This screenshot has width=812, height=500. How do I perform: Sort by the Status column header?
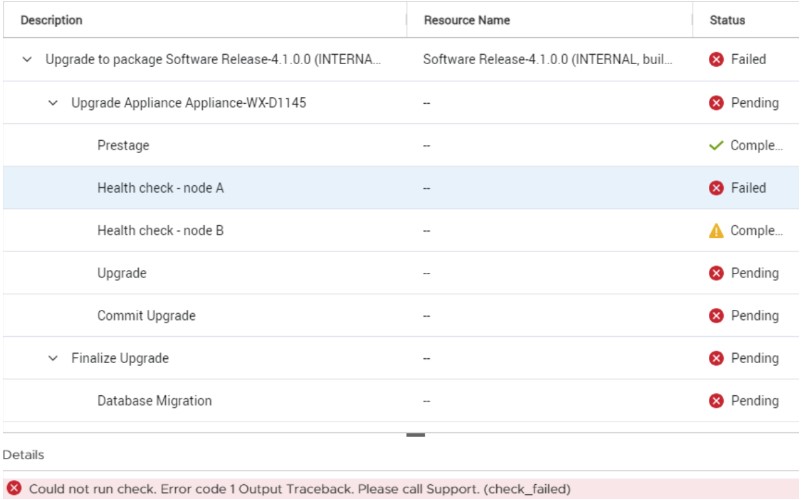[727, 20]
